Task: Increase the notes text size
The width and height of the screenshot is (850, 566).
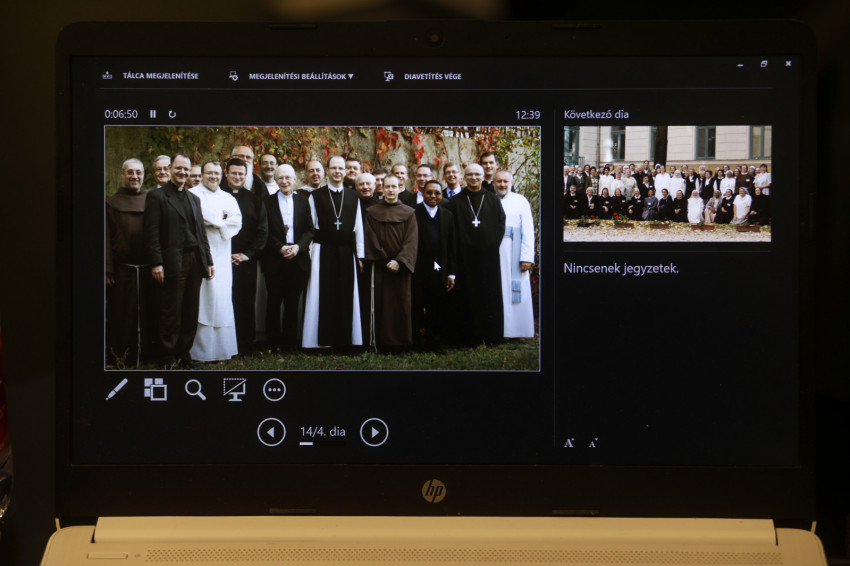Action: (x=569, y=442)
